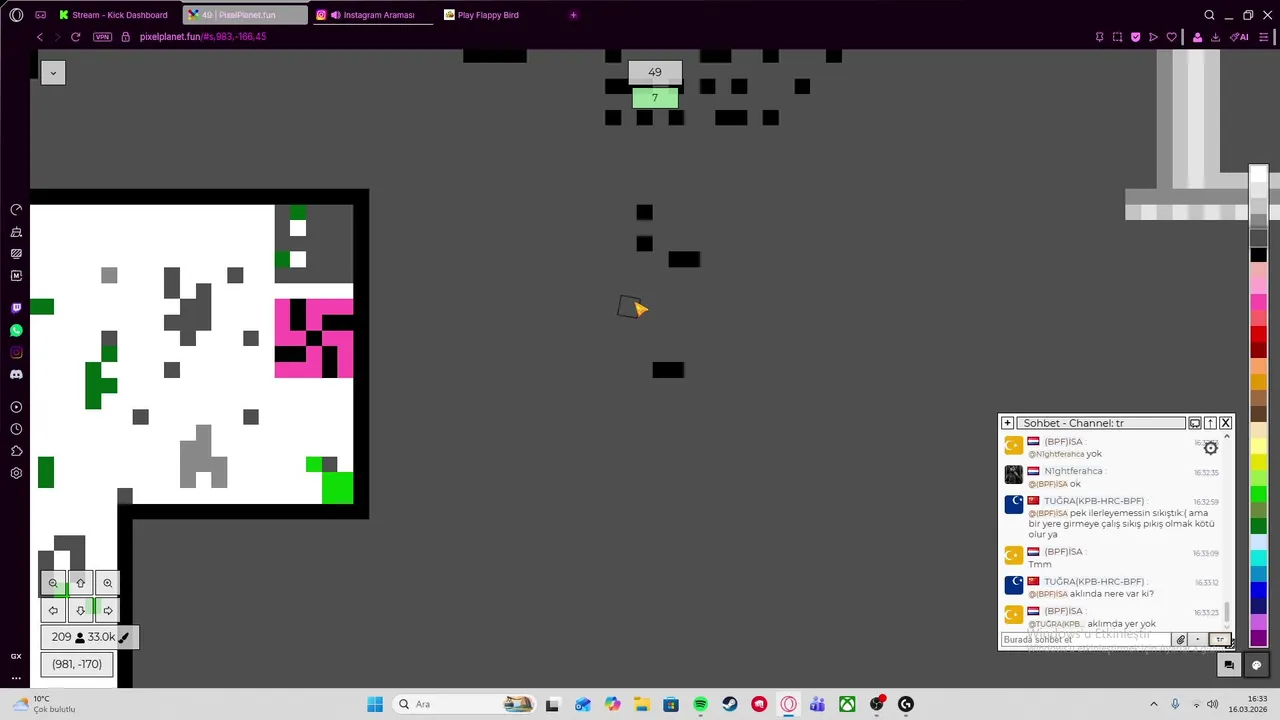Select the PixelPlanet.fun tab
The width and height of the screenshot is (1280, 720).
(x=246, y=15)
